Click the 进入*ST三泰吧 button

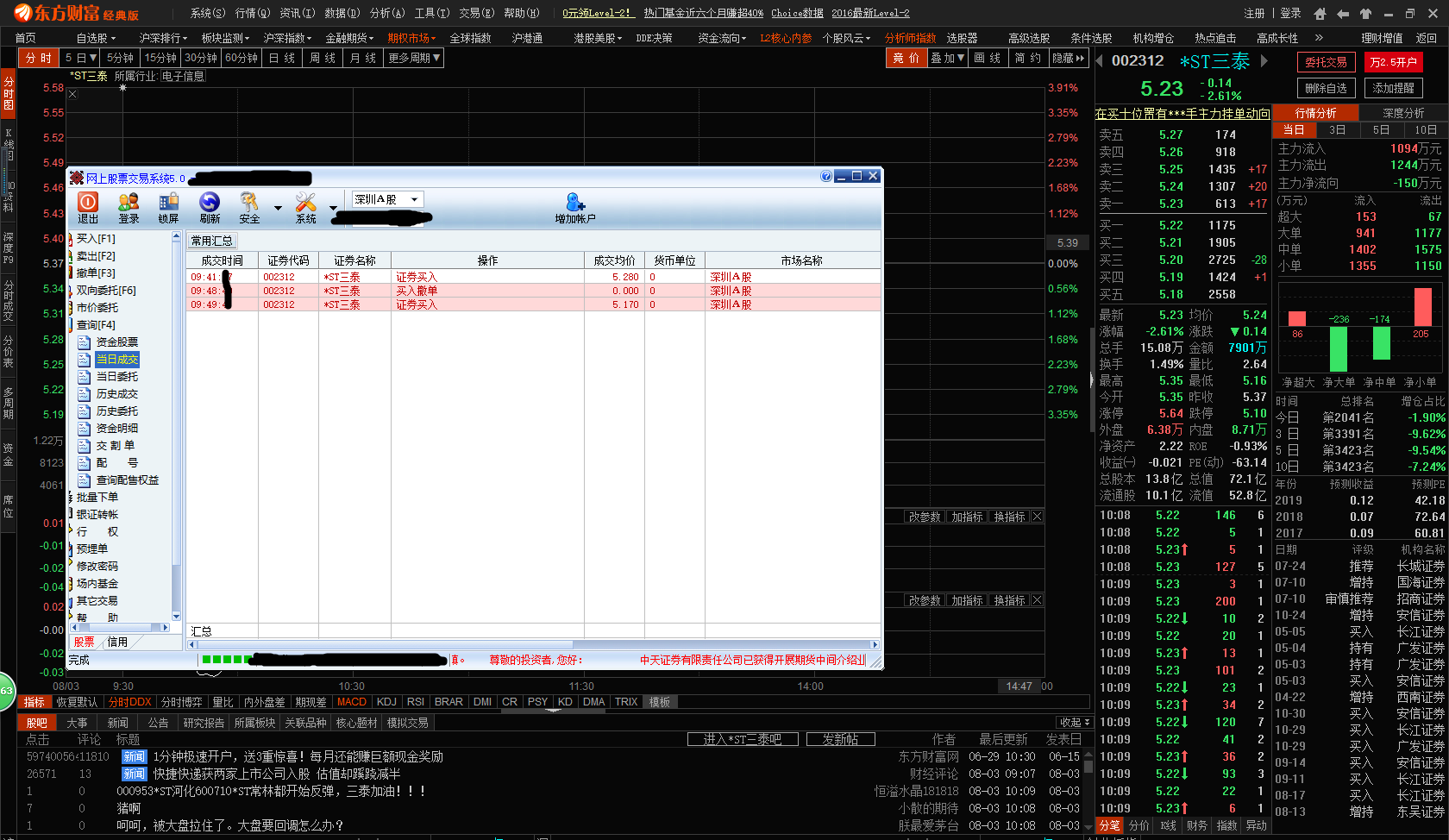[741, 739]
